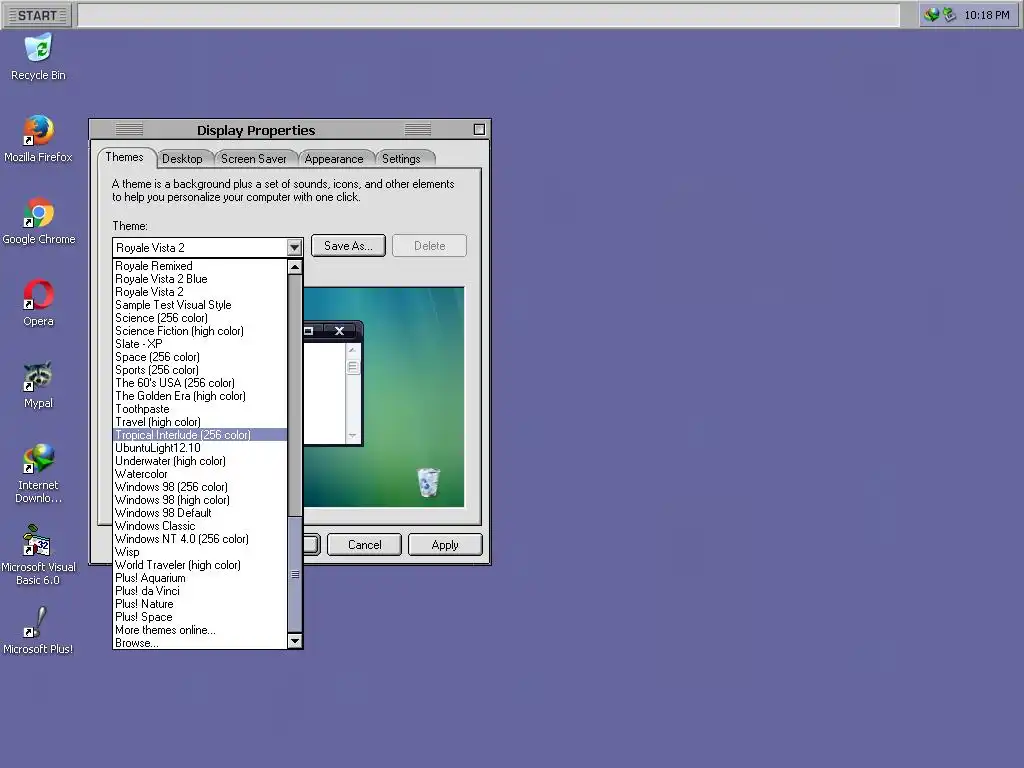
Task: Pick the Watercolor theme
Action: point(200,474)
